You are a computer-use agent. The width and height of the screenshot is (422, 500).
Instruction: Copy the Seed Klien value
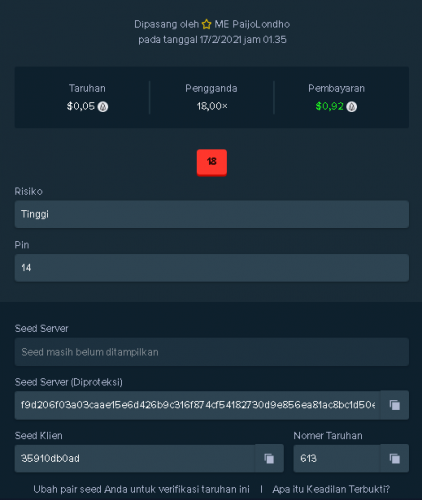pos(269,458)
